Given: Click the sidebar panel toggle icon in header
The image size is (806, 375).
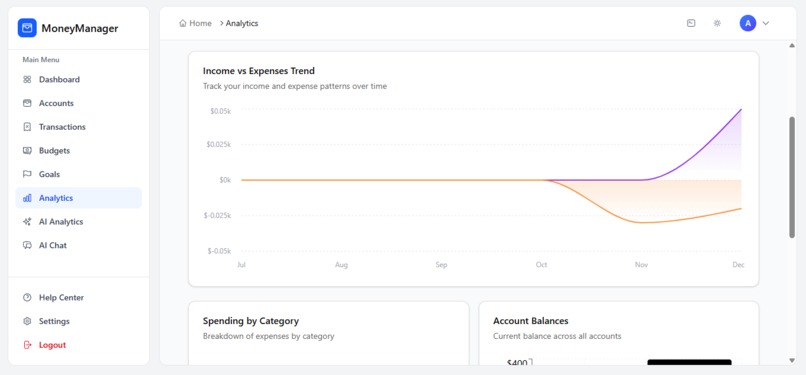Looking at the screenshot, I should tap(691, 23).
